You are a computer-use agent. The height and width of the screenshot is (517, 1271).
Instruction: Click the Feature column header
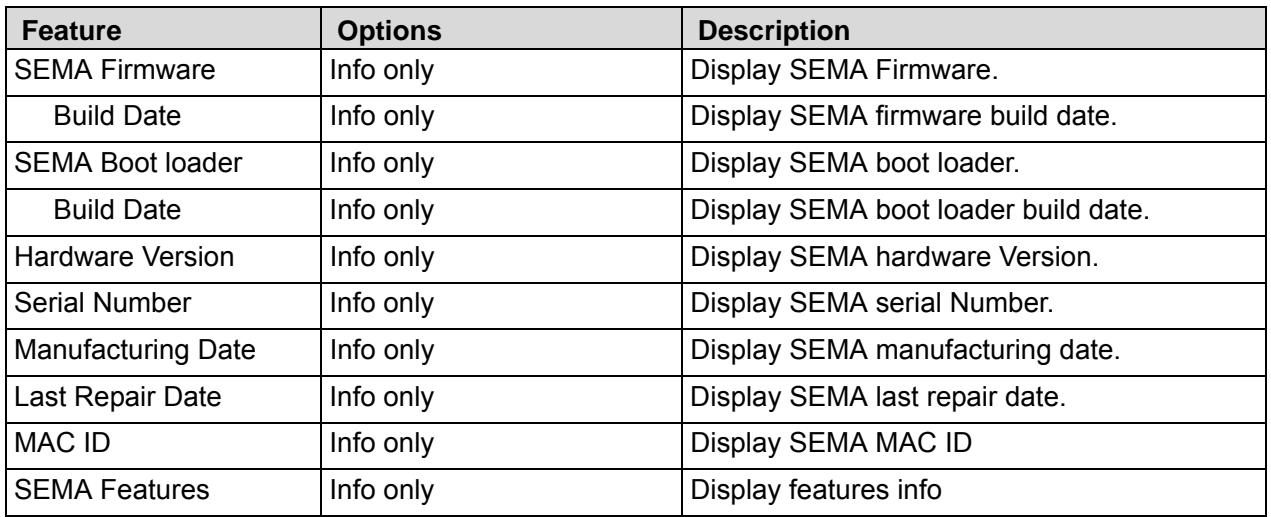[x=72, y=32]
